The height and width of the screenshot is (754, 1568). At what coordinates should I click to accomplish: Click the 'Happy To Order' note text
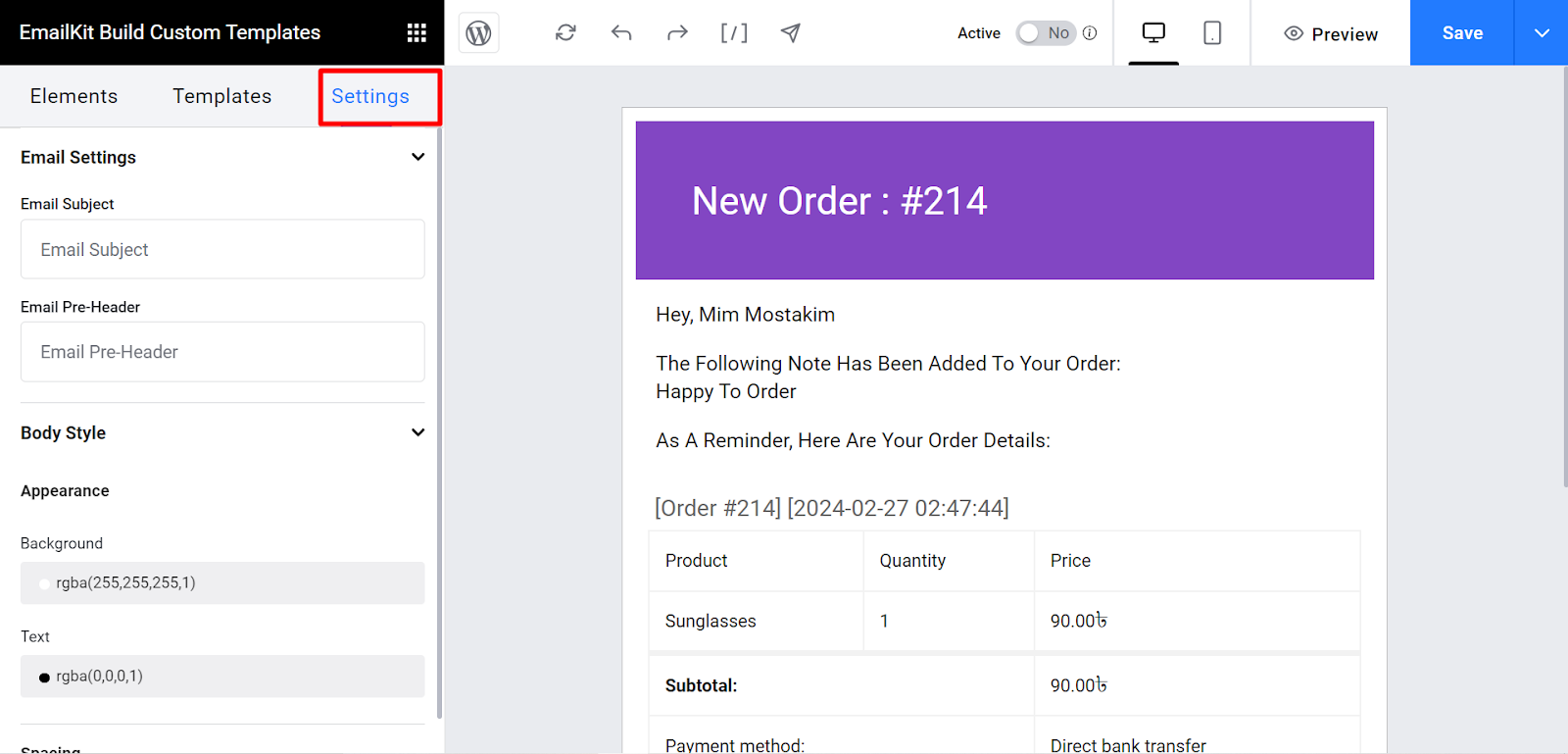click(726, 391)
